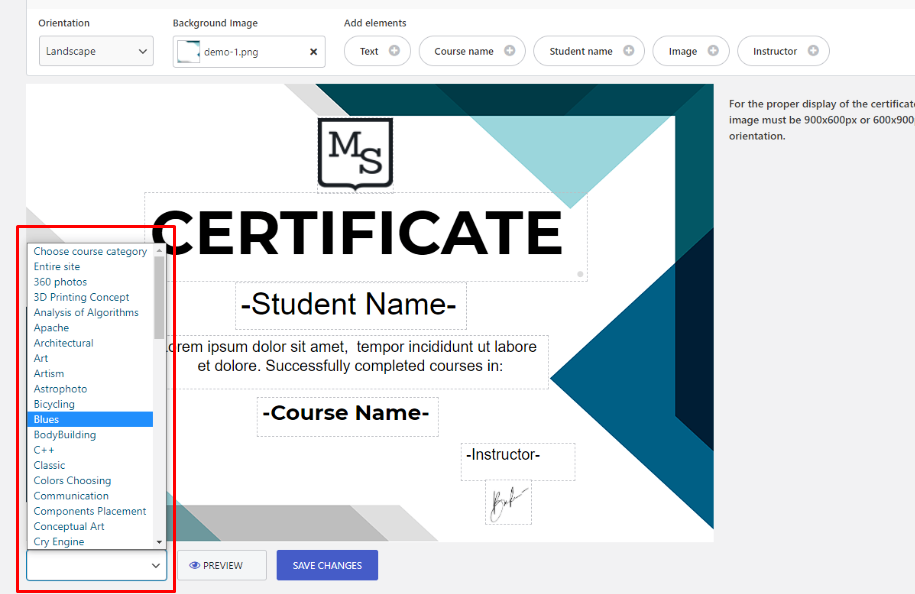Add a Text element to the certificate
This screenshot has width=915, height=594.
[377, 51]
